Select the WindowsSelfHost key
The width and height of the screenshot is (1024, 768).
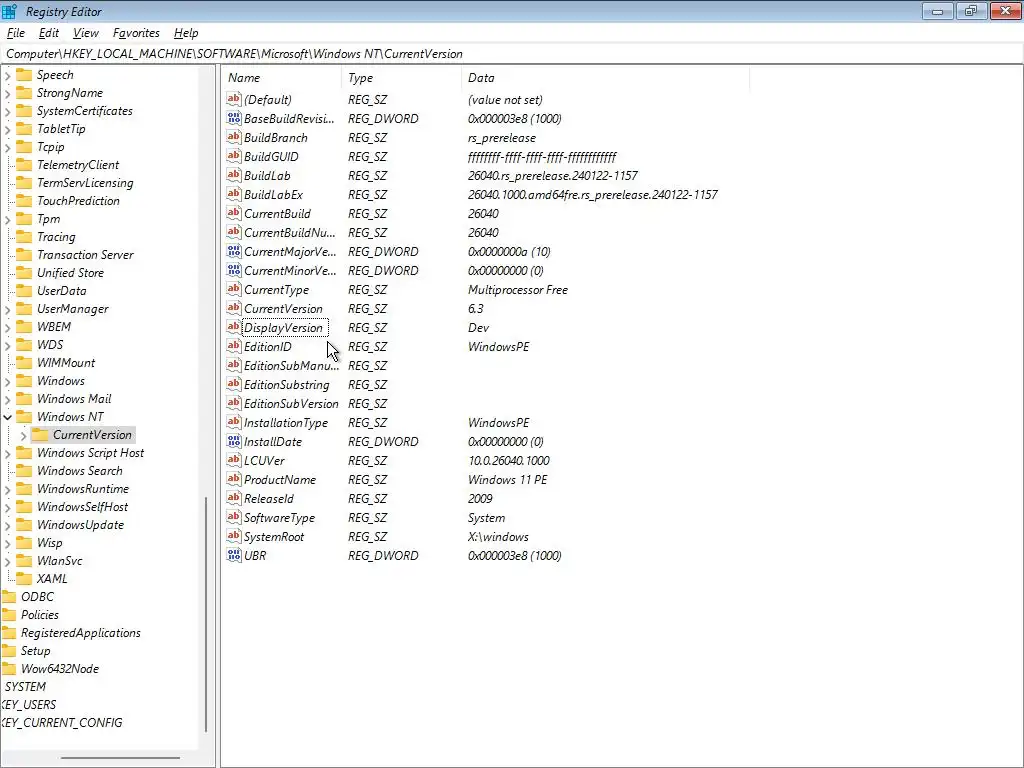coord(82,507)
